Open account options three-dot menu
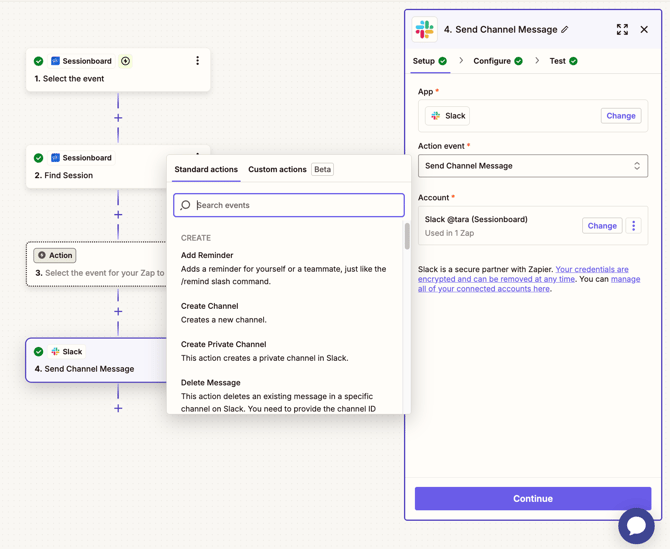The width and height of the screenshot is (670, 549). (634, 226)
